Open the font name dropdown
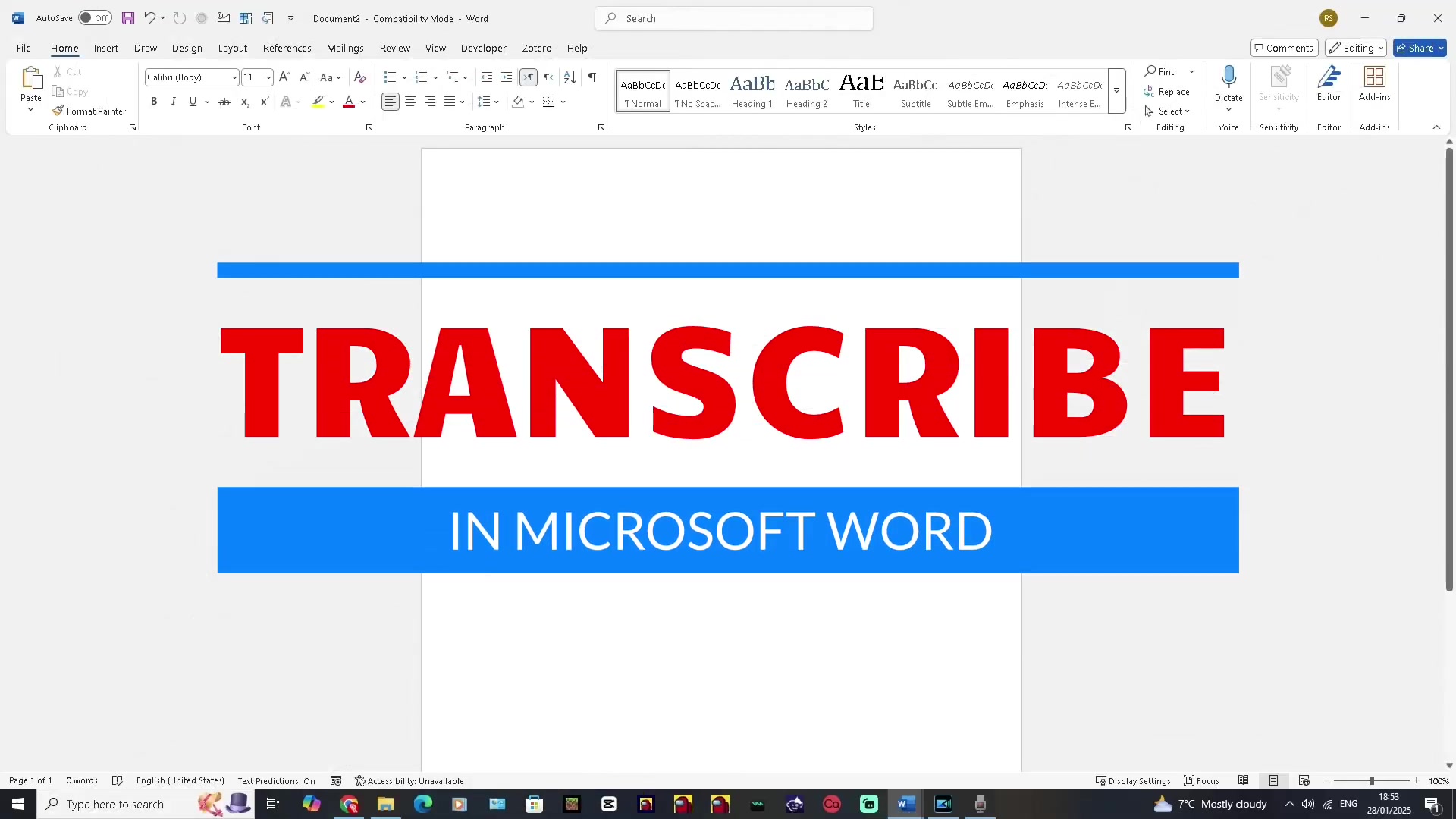The height and width of the screenshot is (819, 1456). [x=234, y=77]
